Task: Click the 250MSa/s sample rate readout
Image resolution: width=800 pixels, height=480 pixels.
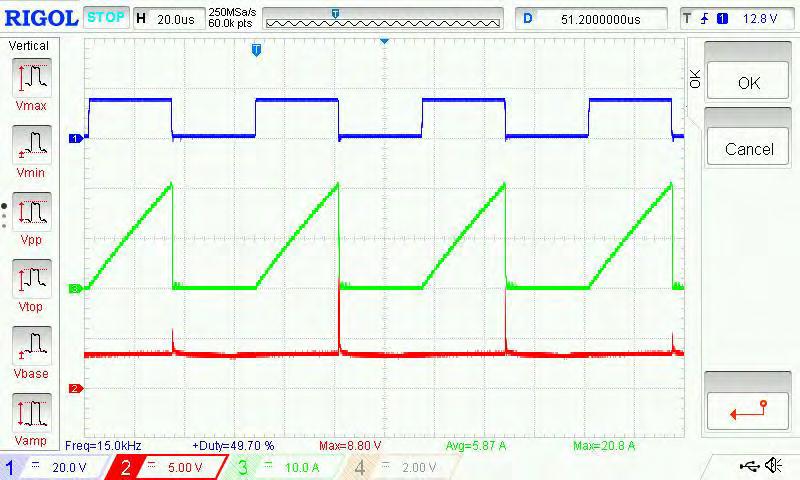Action: click(x=232, y=12)
